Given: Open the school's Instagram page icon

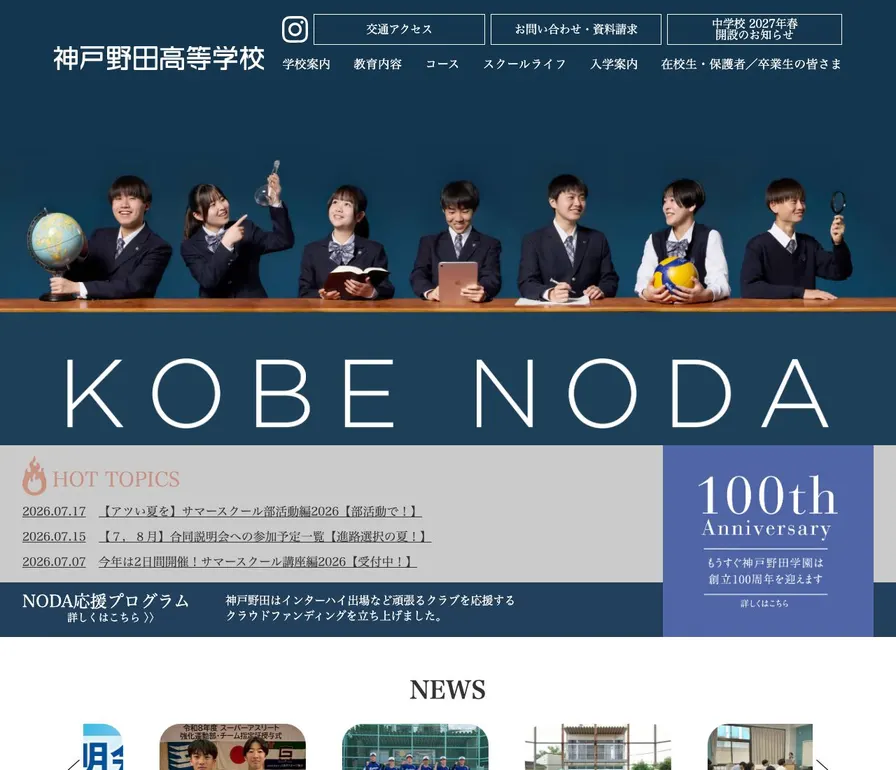Looking at the screenshot, I should (295, 29).
